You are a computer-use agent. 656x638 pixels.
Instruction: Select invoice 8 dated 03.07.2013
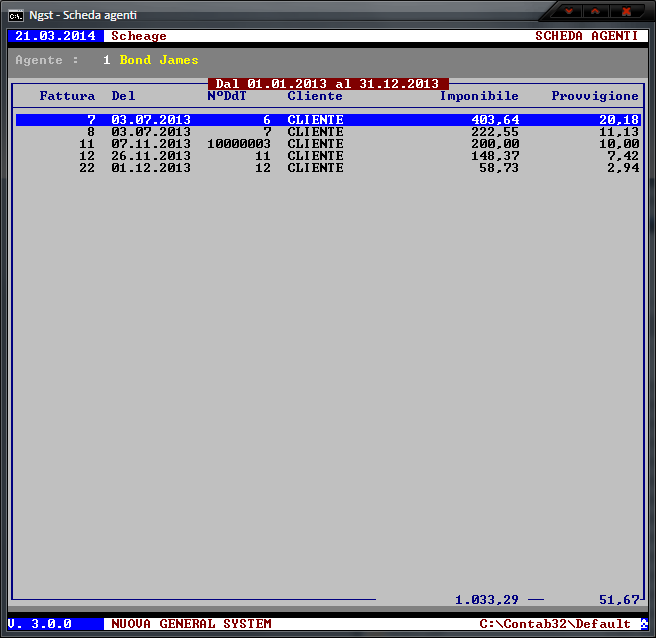coord(327,132)
